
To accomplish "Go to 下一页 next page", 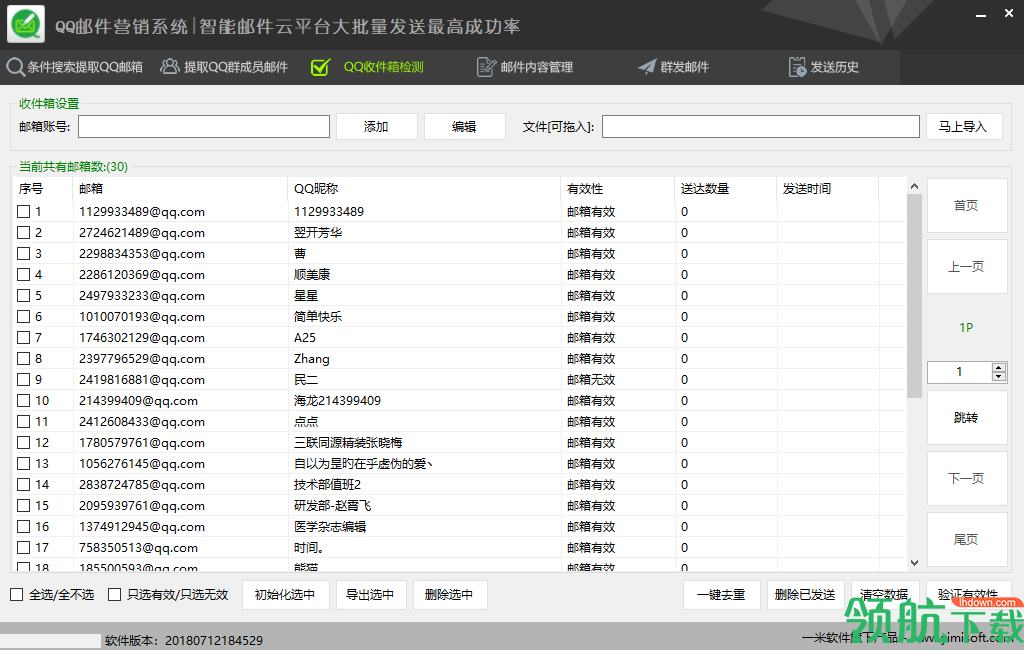I will (967, 478).
